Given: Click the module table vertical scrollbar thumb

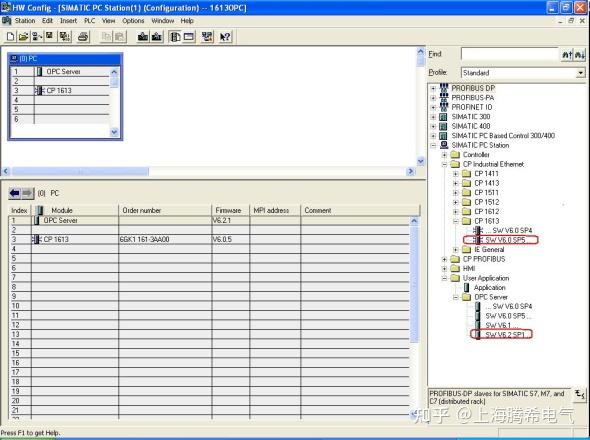Looking at the screenshot, I should click(414, 284).
